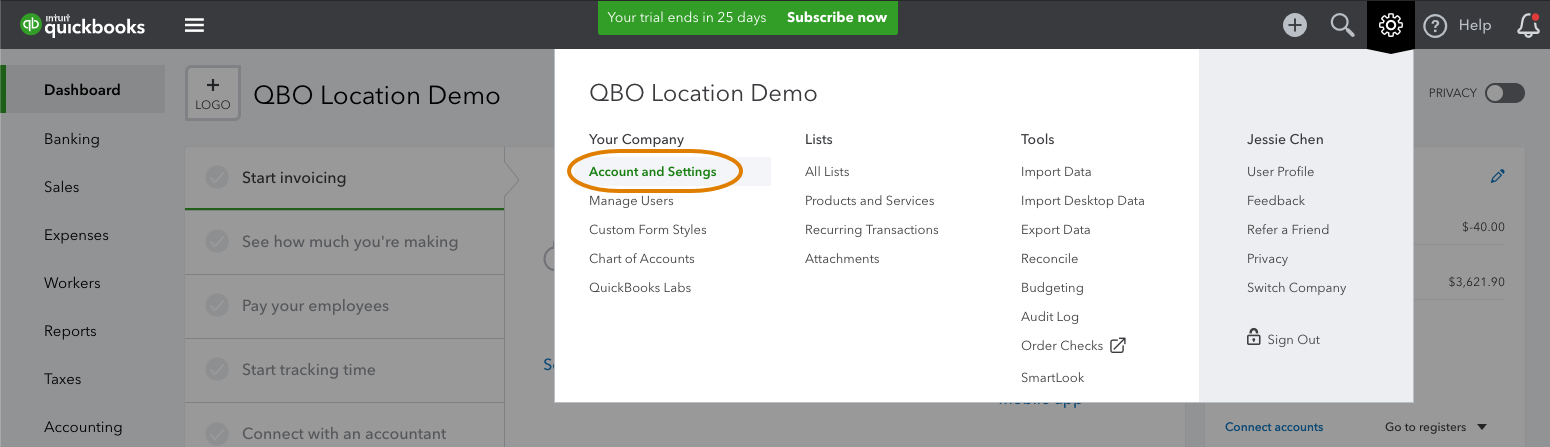This screenshot has width=1550, height=447.
Task: Add a company logo placeholder
Action: 213,94
